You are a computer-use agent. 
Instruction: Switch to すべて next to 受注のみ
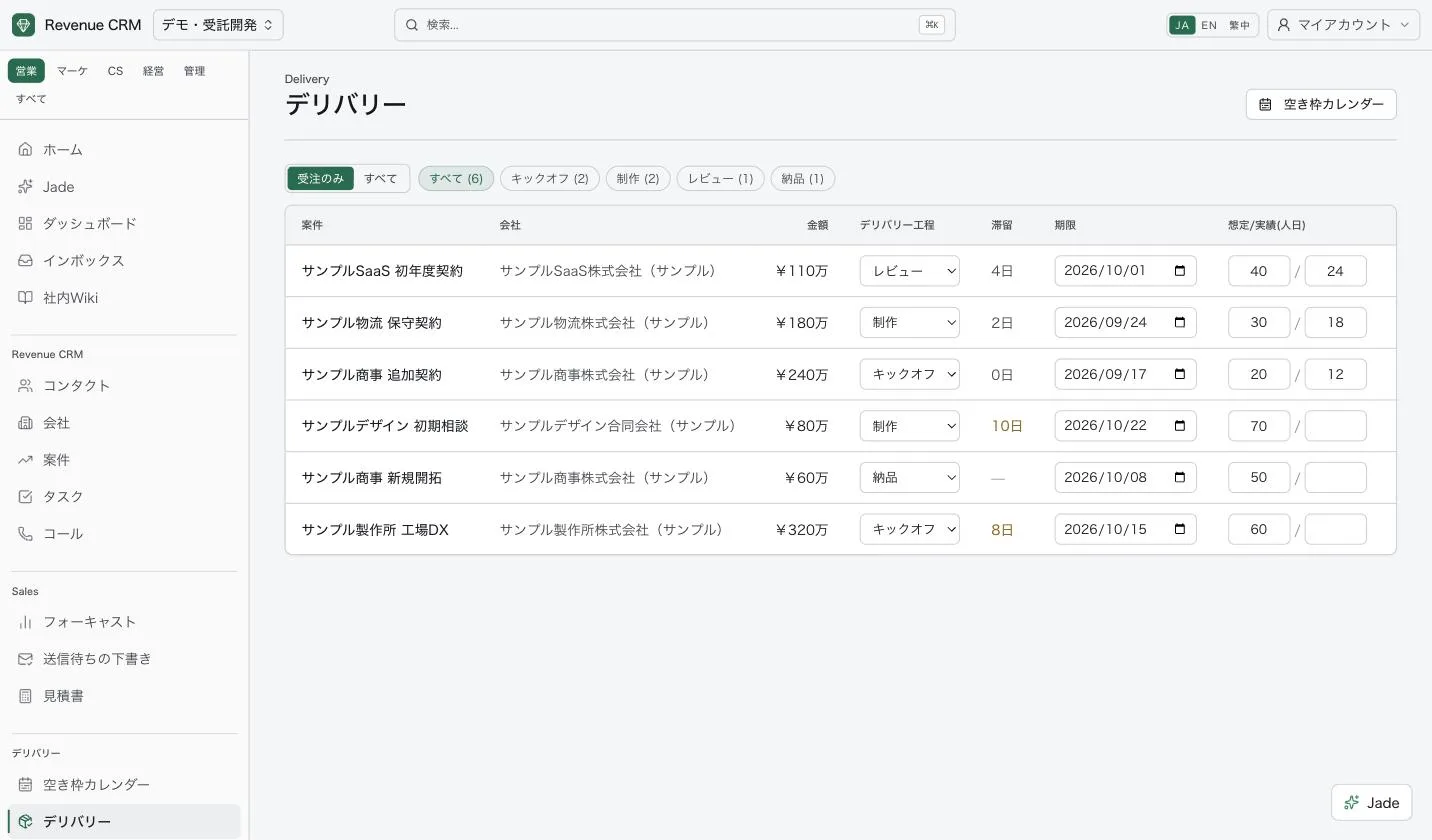coord(380,178)
